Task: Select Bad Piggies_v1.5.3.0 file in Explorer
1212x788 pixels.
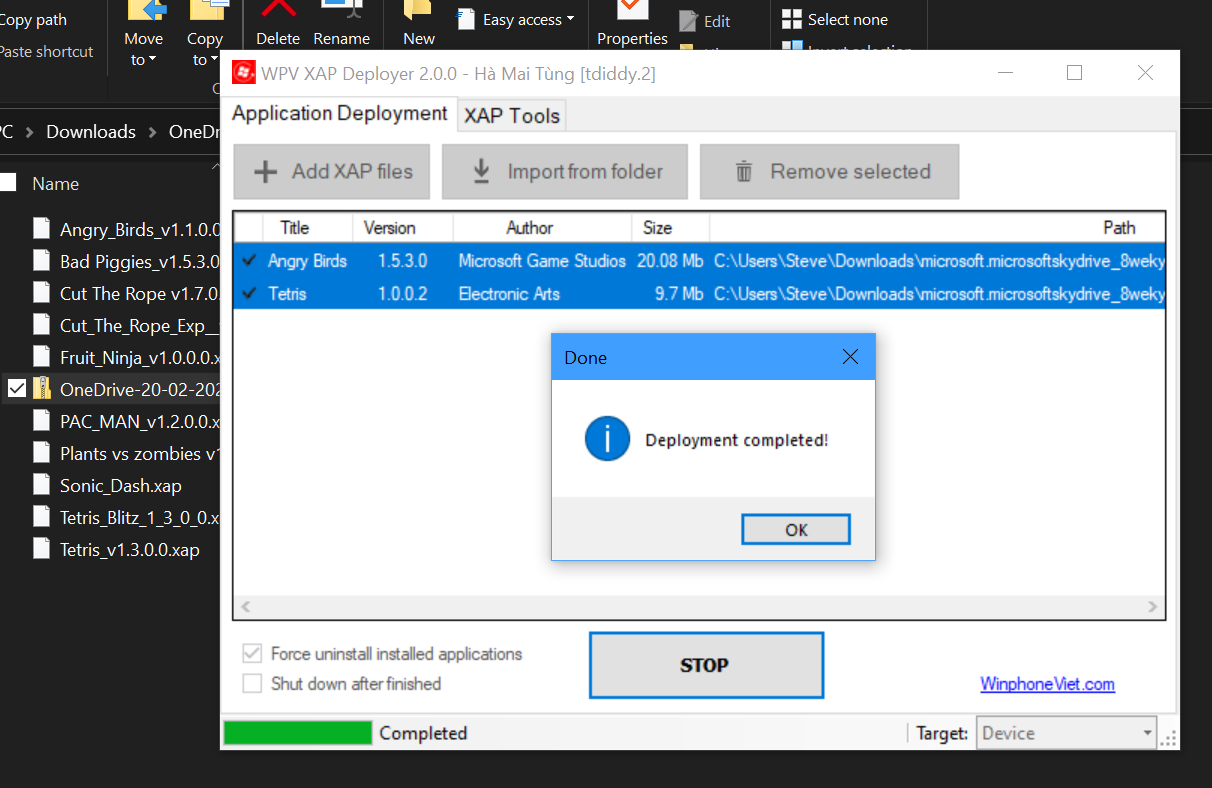Action: 126,261
